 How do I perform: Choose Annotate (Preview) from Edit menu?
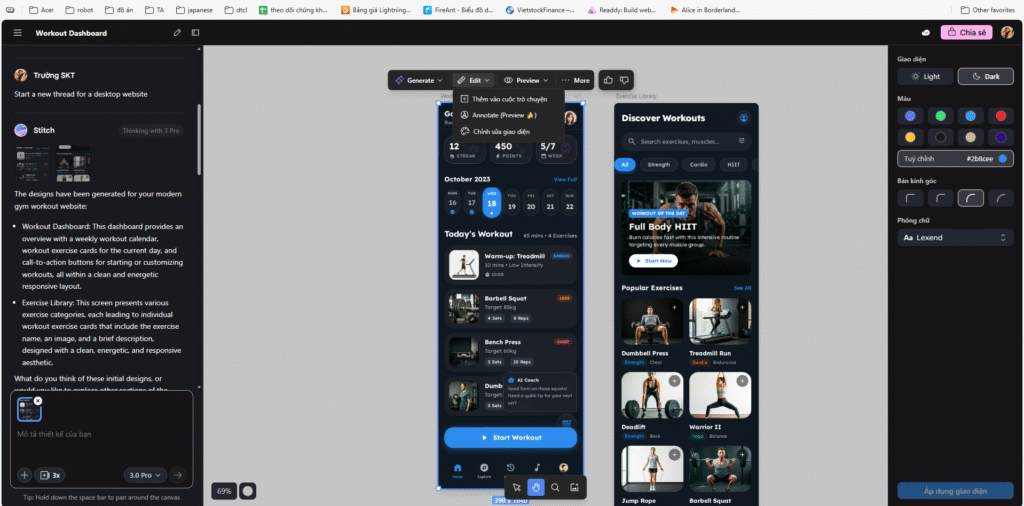click(x=504, y=115)
